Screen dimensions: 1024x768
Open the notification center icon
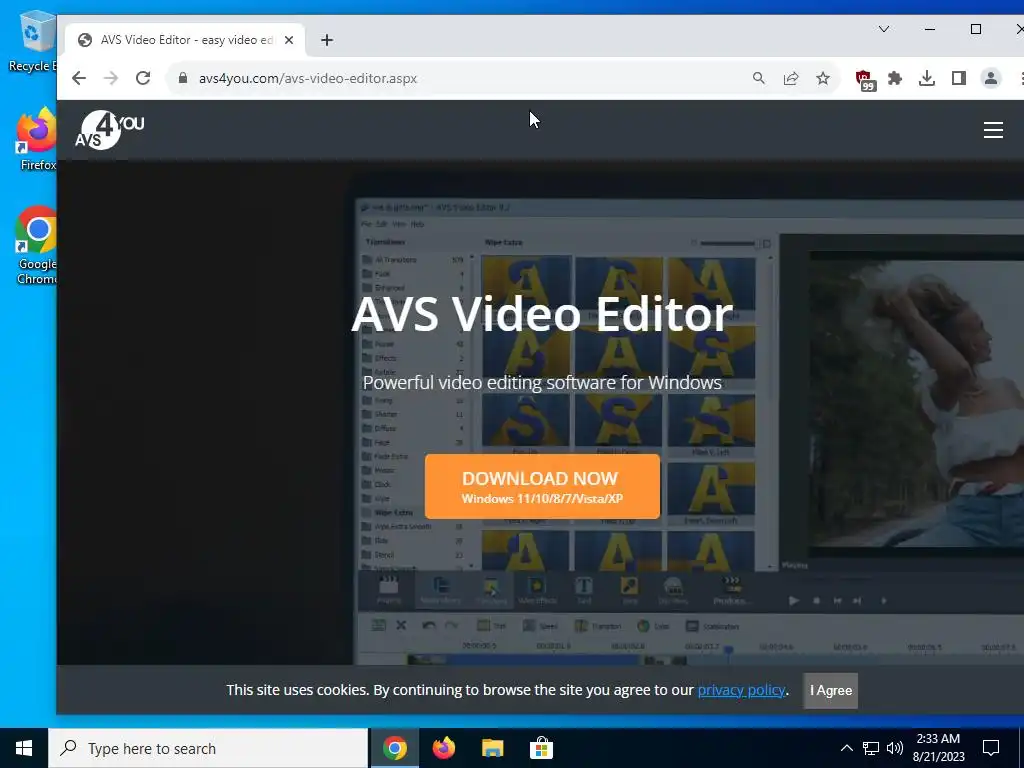(991, 748)
